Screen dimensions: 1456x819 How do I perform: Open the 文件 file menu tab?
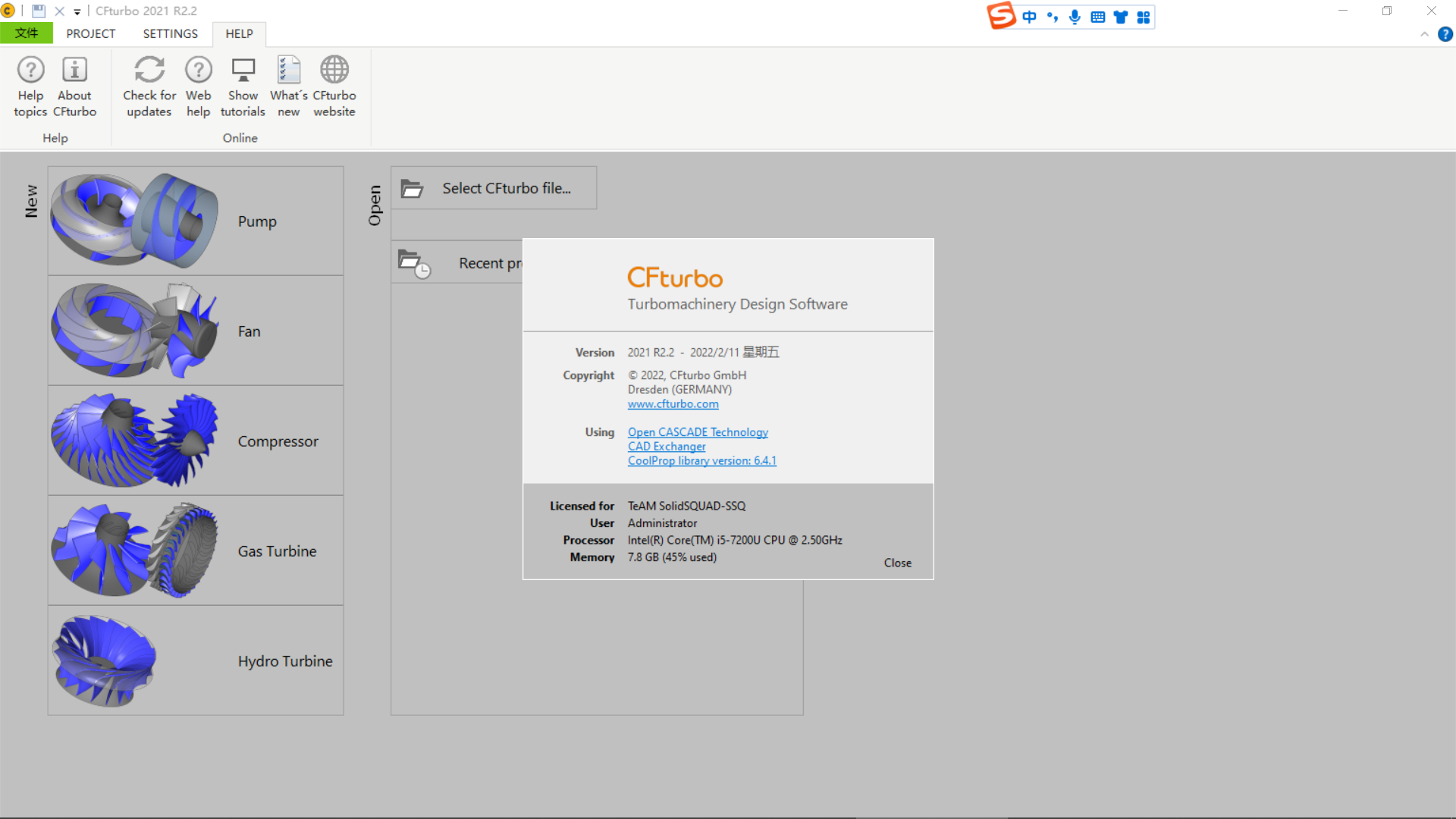pos(27,33)
